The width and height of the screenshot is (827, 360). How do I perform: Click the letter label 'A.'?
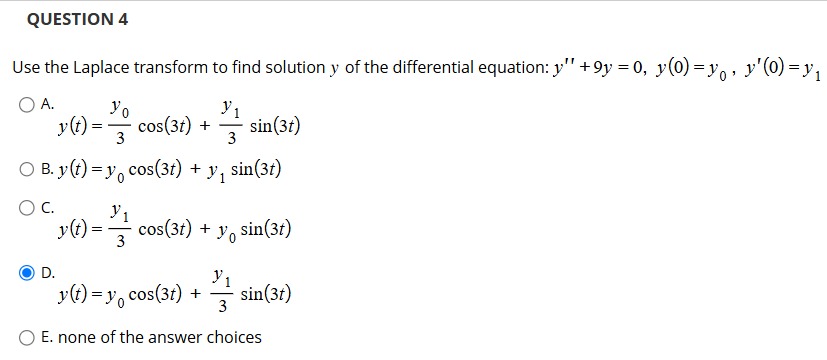click(48, 105)
